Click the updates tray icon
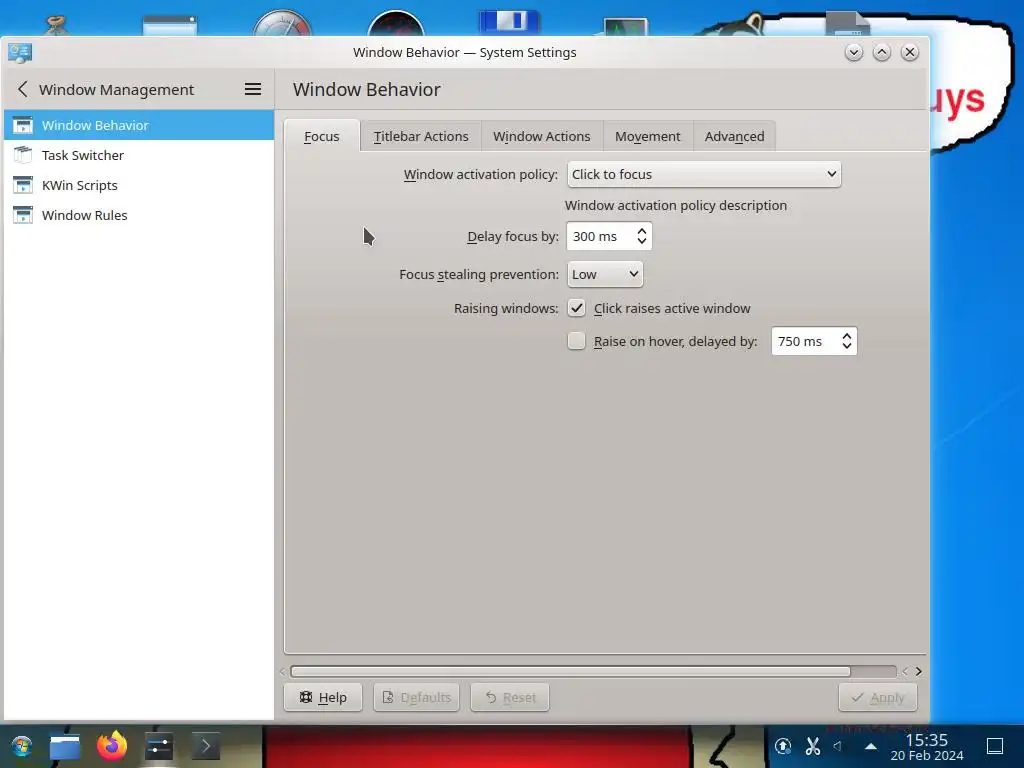The image size is (1024, 768). 783,746
